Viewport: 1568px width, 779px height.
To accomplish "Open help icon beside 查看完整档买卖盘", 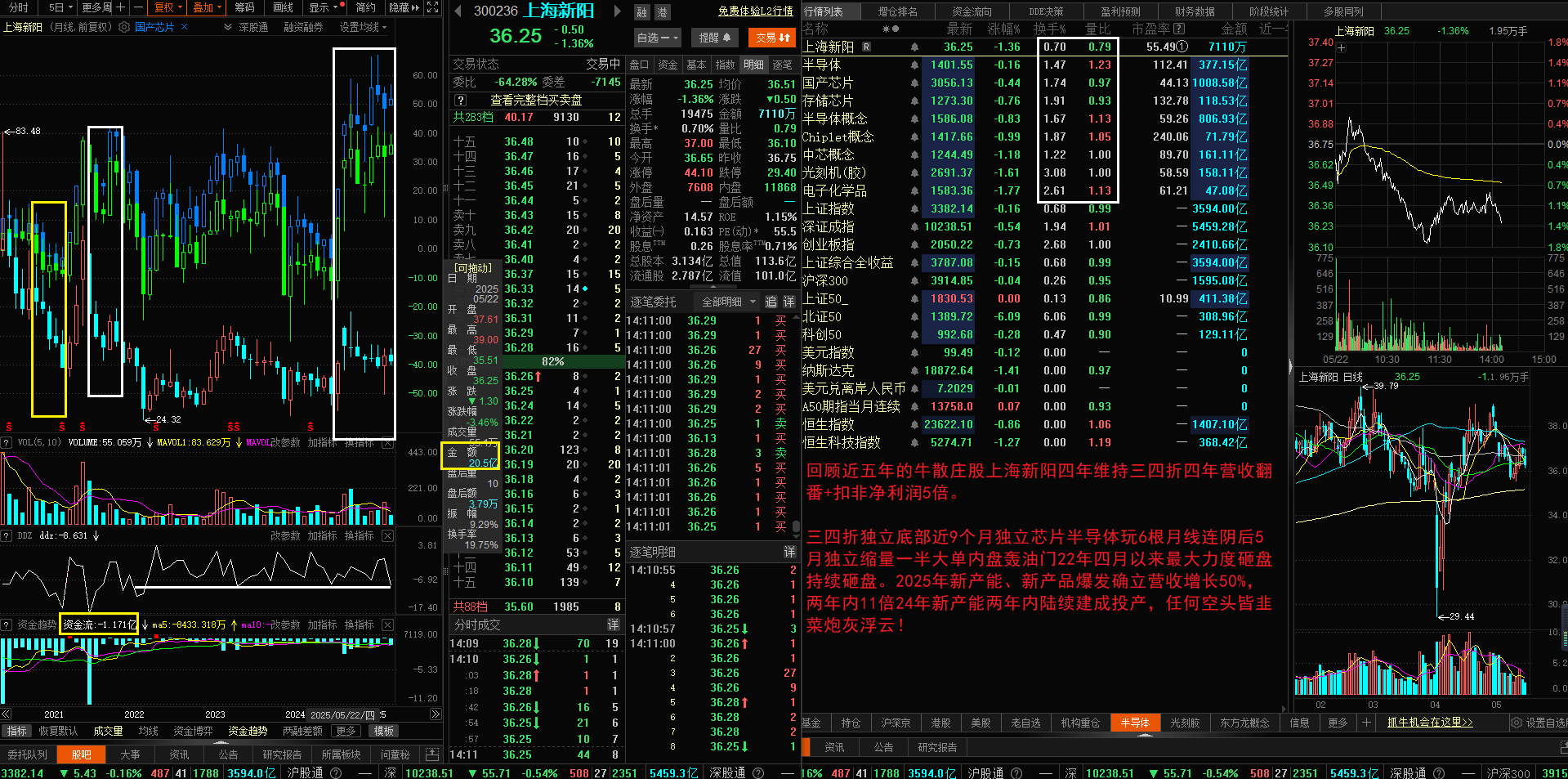I will pos(461,100).
